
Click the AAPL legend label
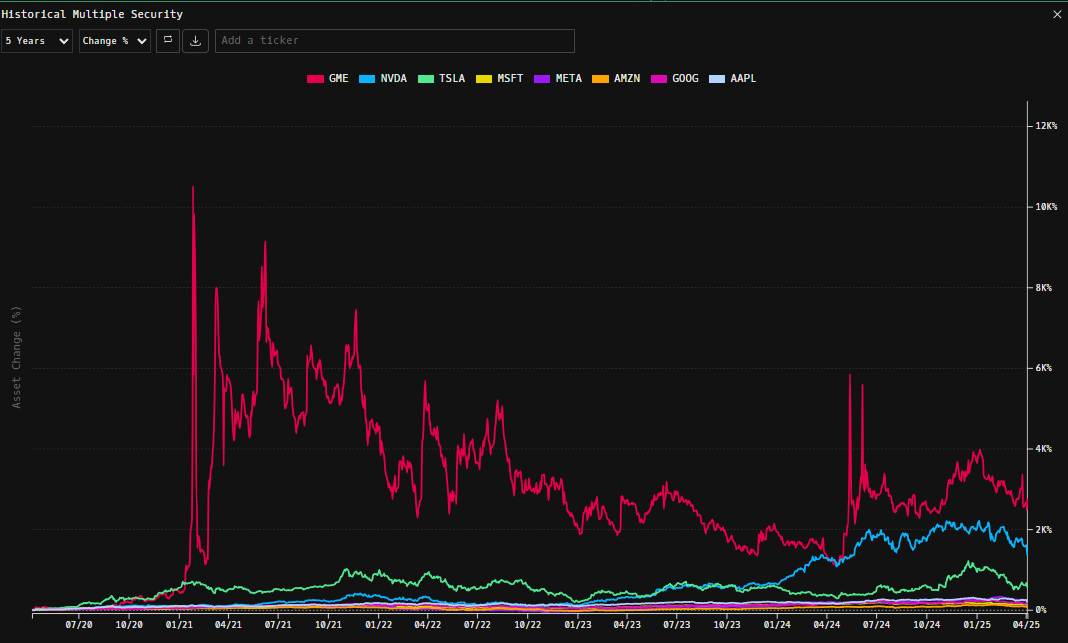tap(743, 79)
